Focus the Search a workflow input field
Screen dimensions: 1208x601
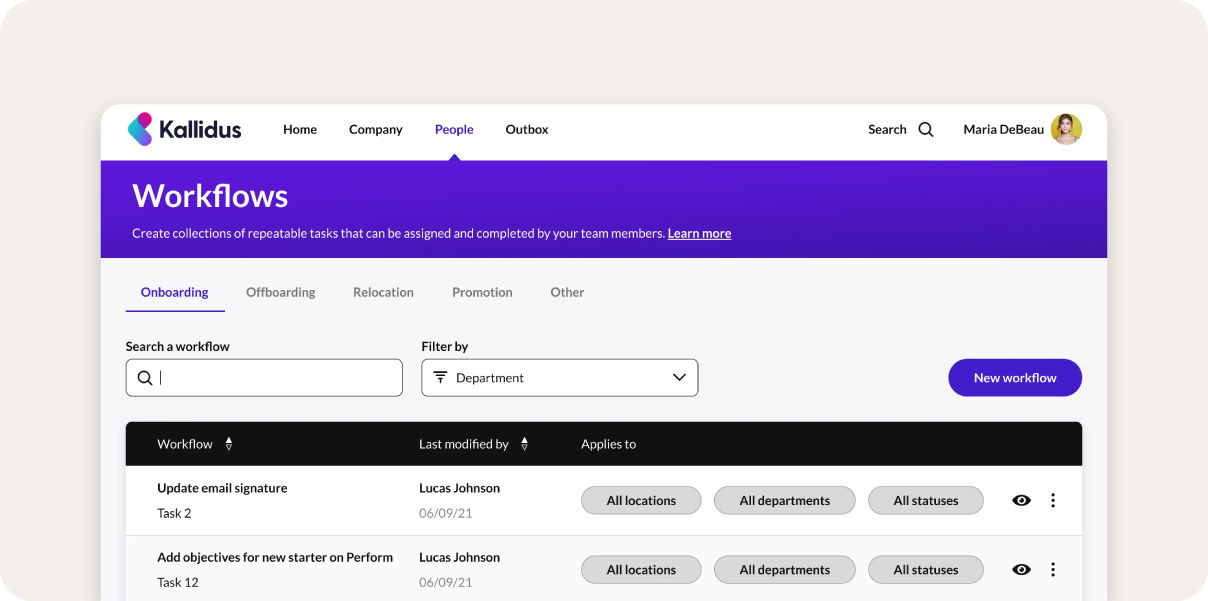[264, 378]
